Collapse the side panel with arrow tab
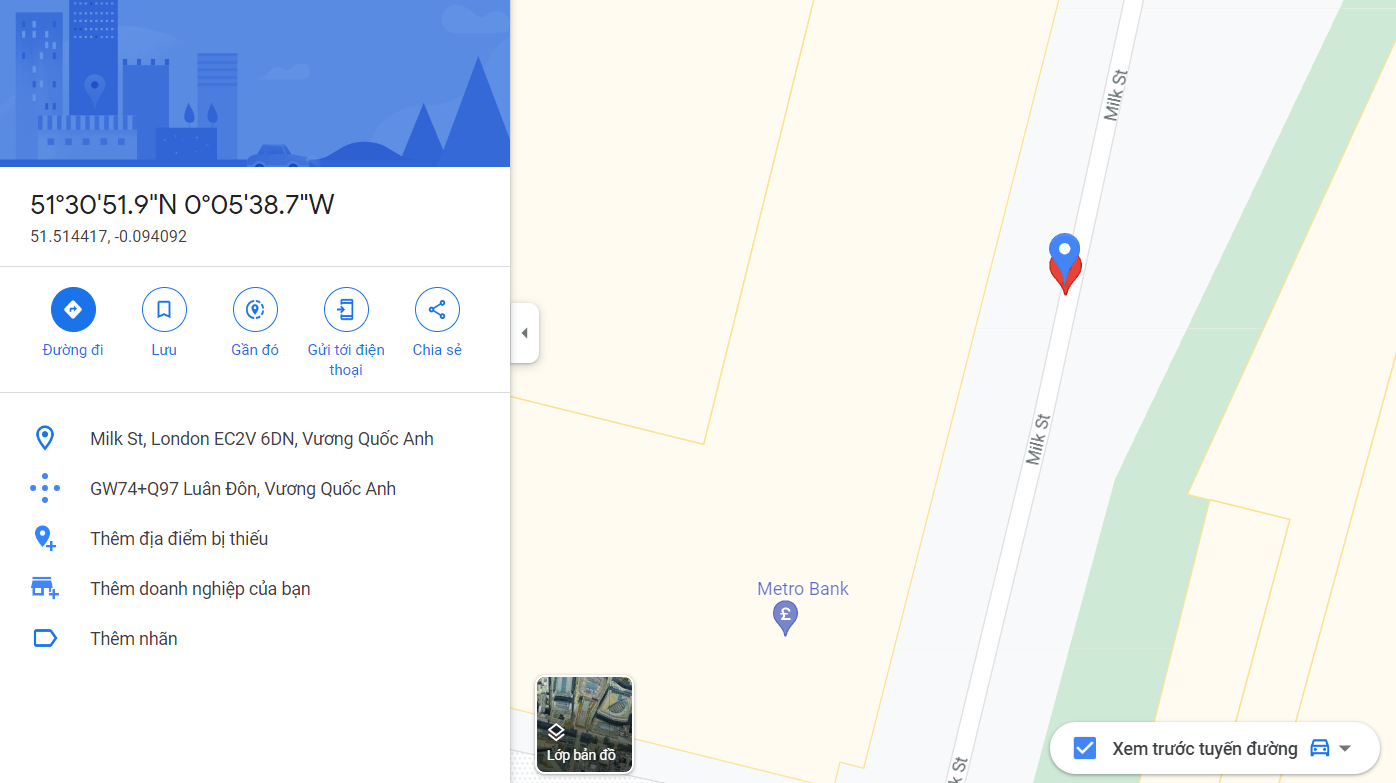The height and width of the screenshot is (783, 1396). pos(525,333)
